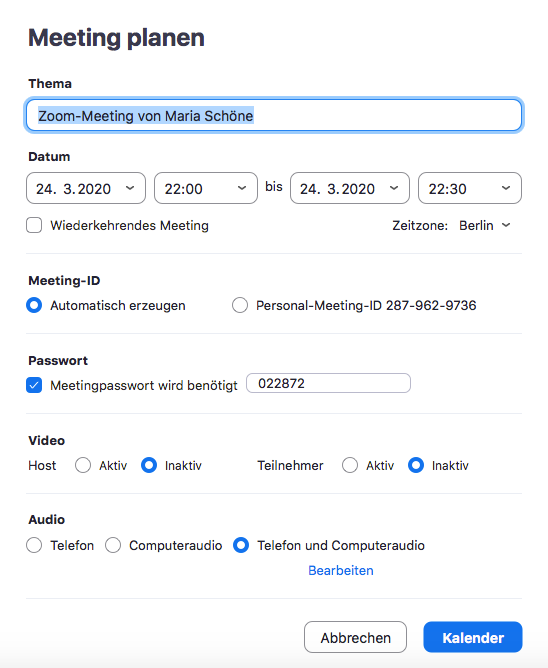Viewport: 548px width, 668px height.
Task: Expand the 22:00 start time dropdown
Action: point(205,188)
